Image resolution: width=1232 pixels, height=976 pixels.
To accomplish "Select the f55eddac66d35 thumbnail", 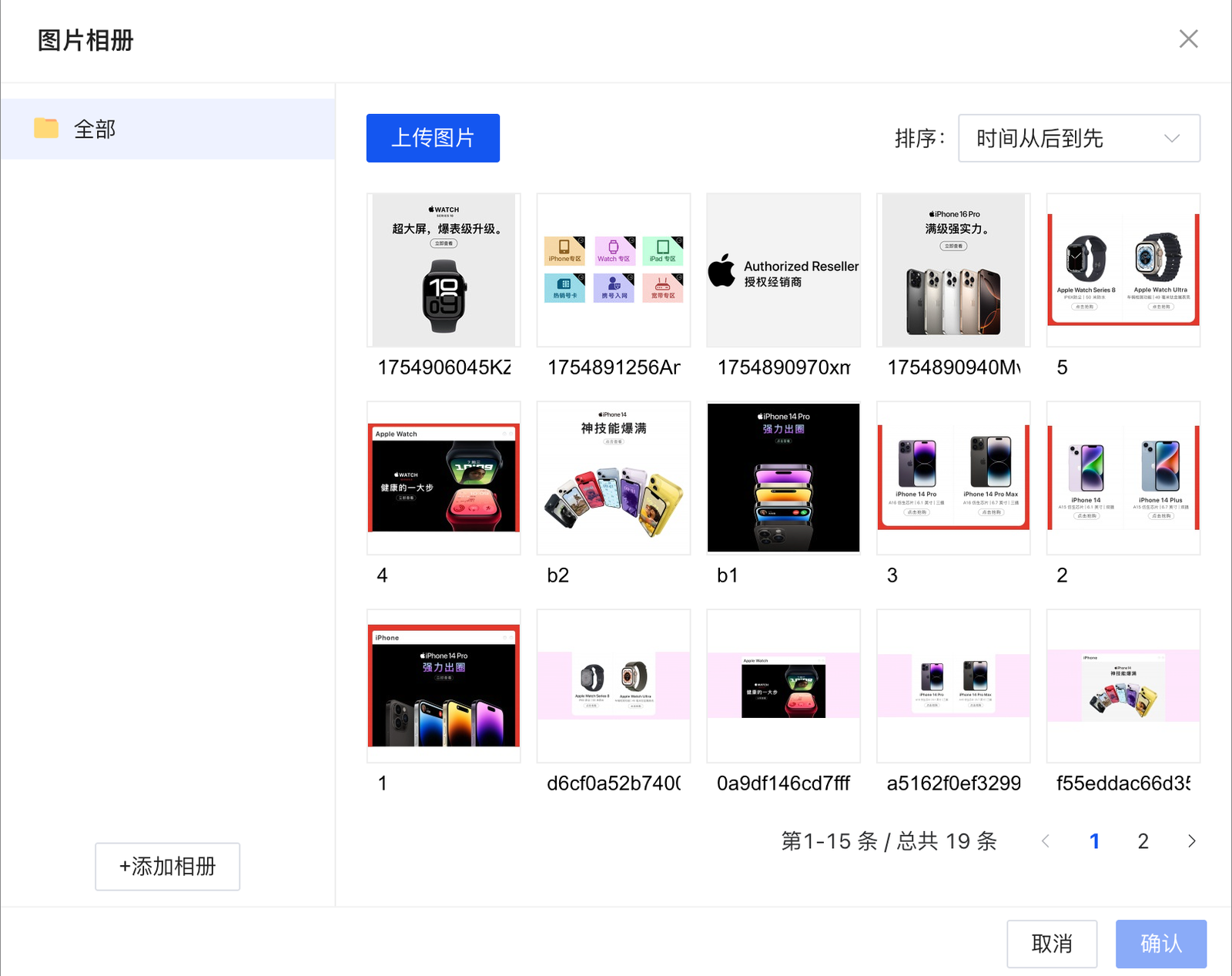I will pyautogui.click(x=1123, y=686).
